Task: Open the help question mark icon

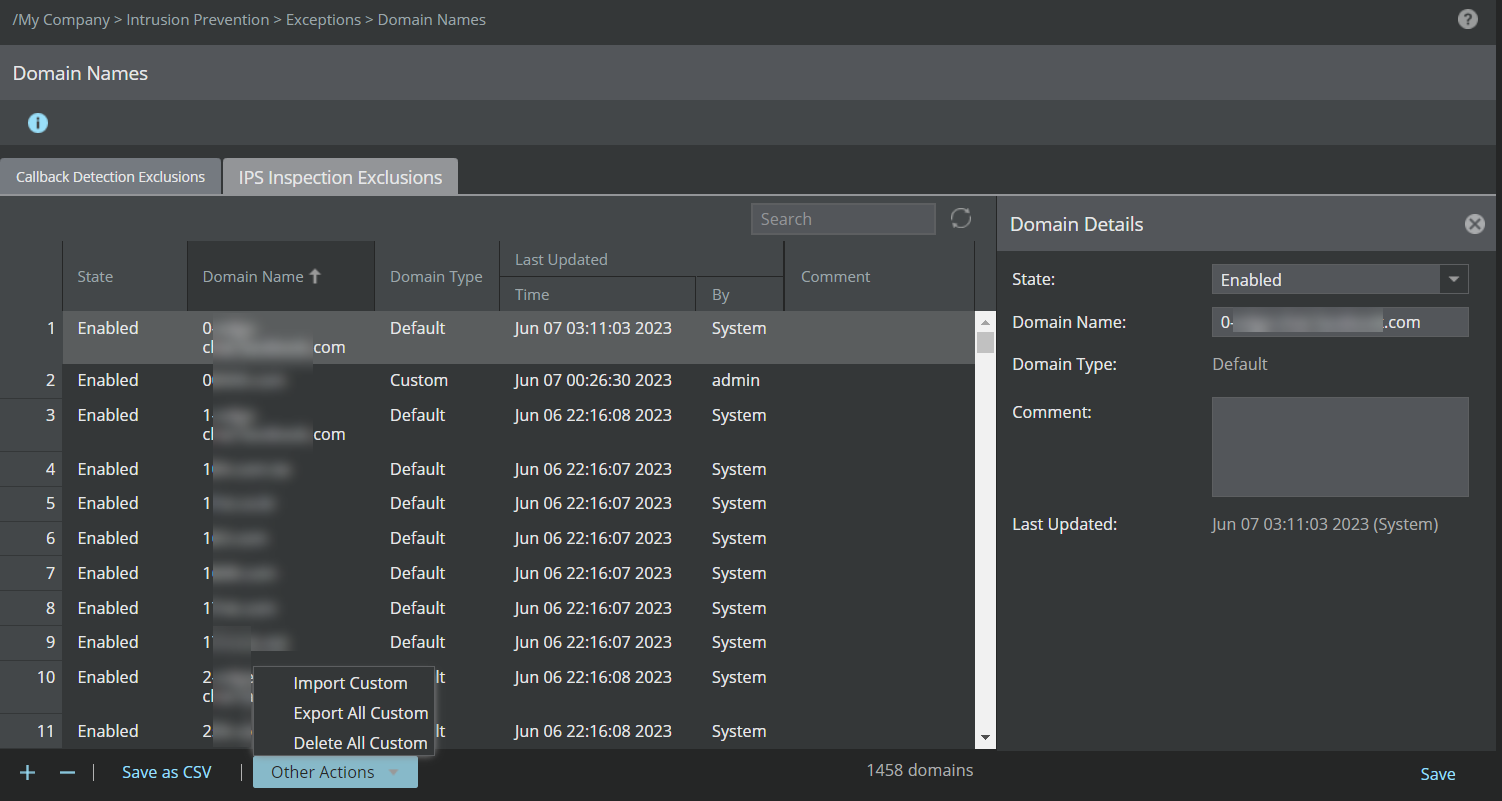Action: coord(1467,19)
